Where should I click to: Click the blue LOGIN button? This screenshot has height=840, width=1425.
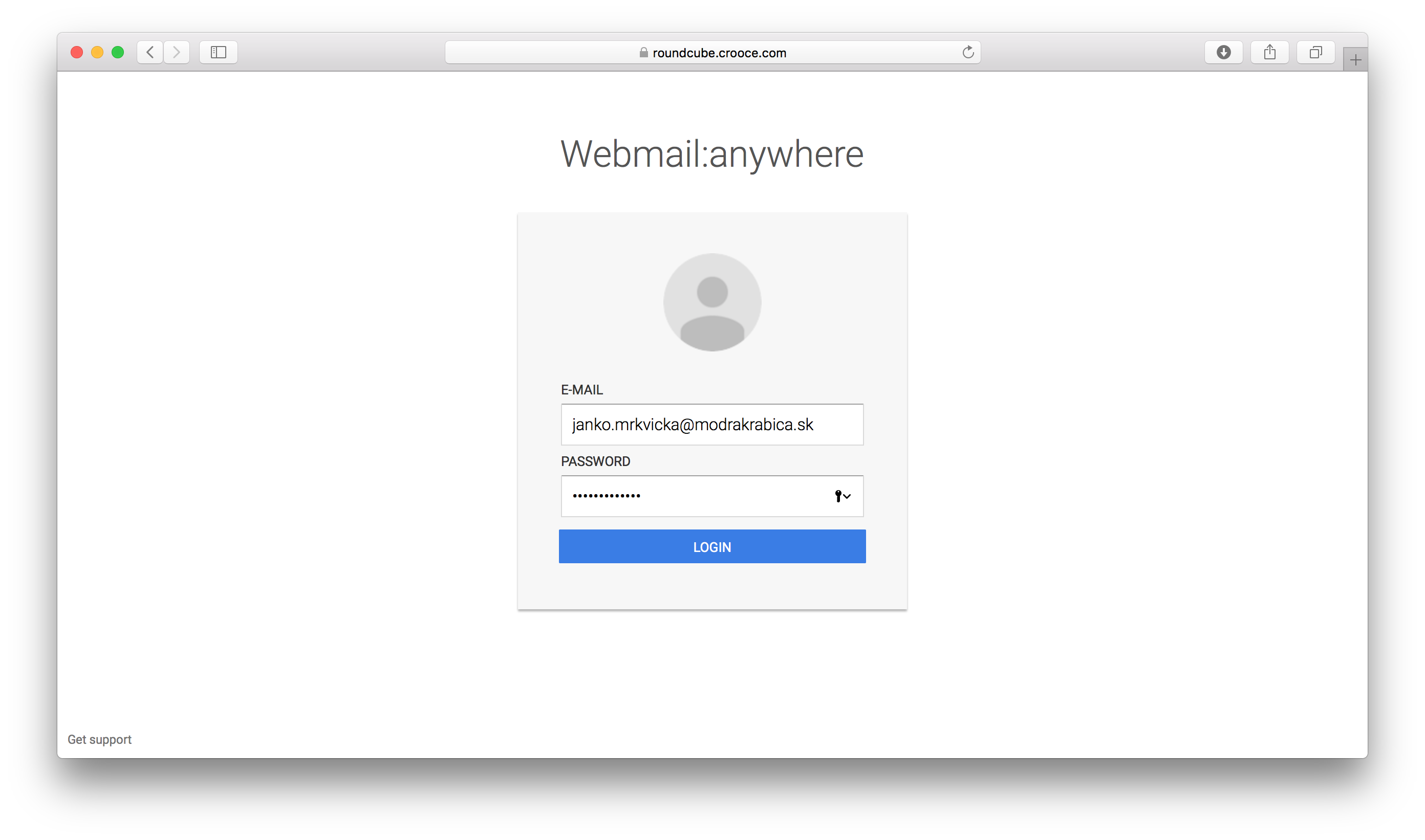tap(712, 546)
